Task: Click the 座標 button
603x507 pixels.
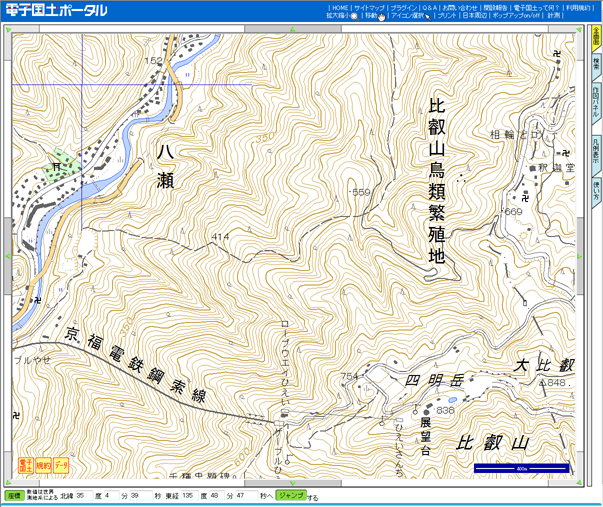Action: [14, 495]
